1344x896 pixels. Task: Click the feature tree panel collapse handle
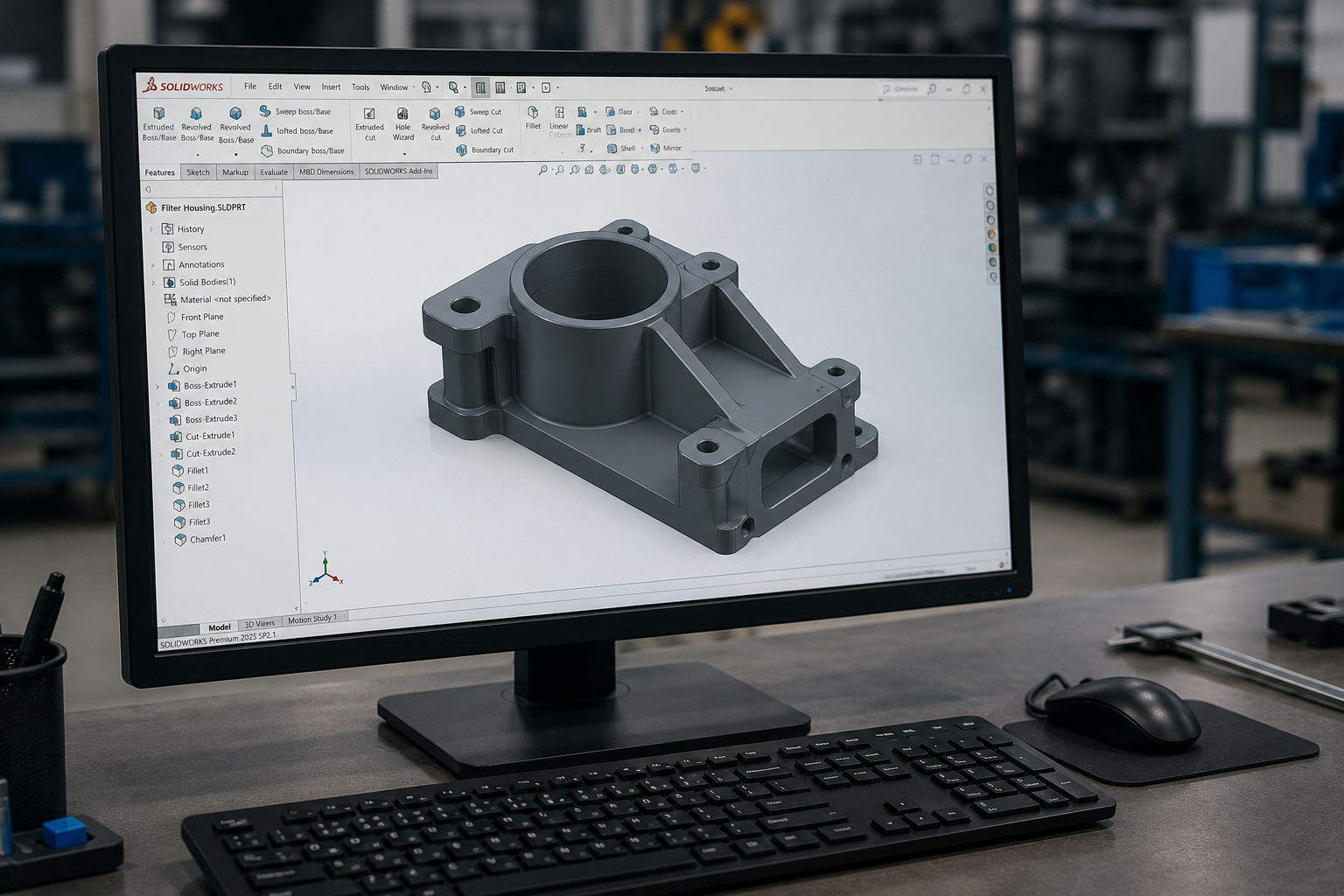292,387
